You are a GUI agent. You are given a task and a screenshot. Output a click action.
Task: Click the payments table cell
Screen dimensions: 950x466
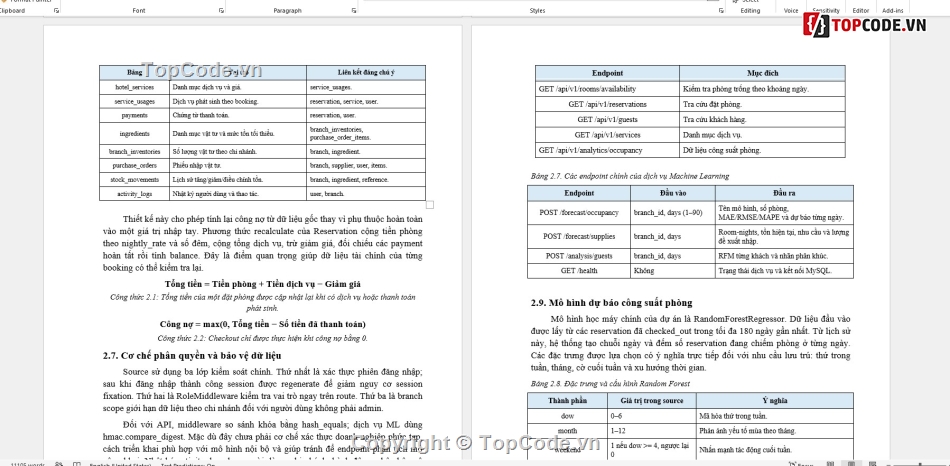click(x=135, y=115)
